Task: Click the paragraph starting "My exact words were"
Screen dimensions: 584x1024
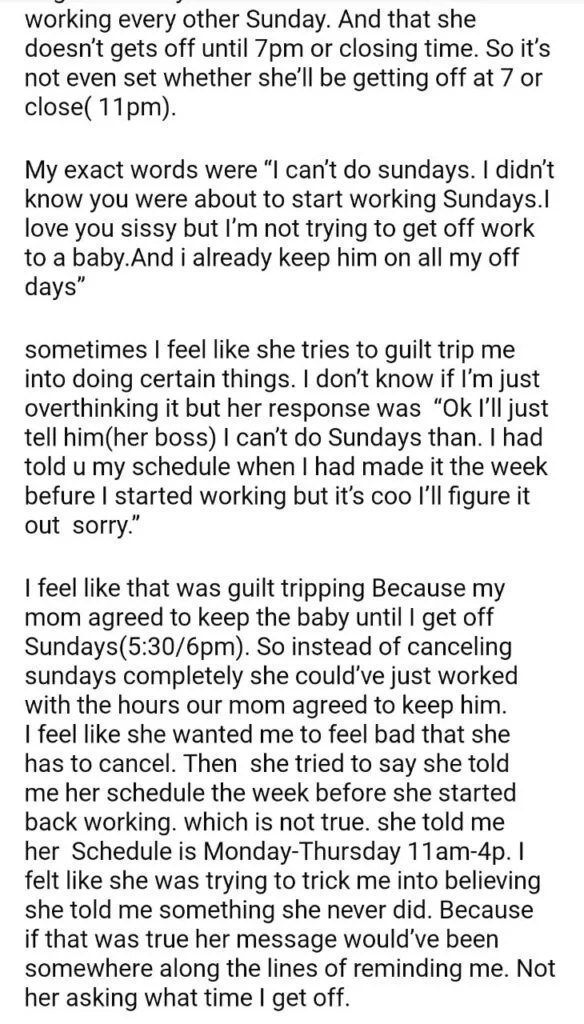Action: point(289,228)
